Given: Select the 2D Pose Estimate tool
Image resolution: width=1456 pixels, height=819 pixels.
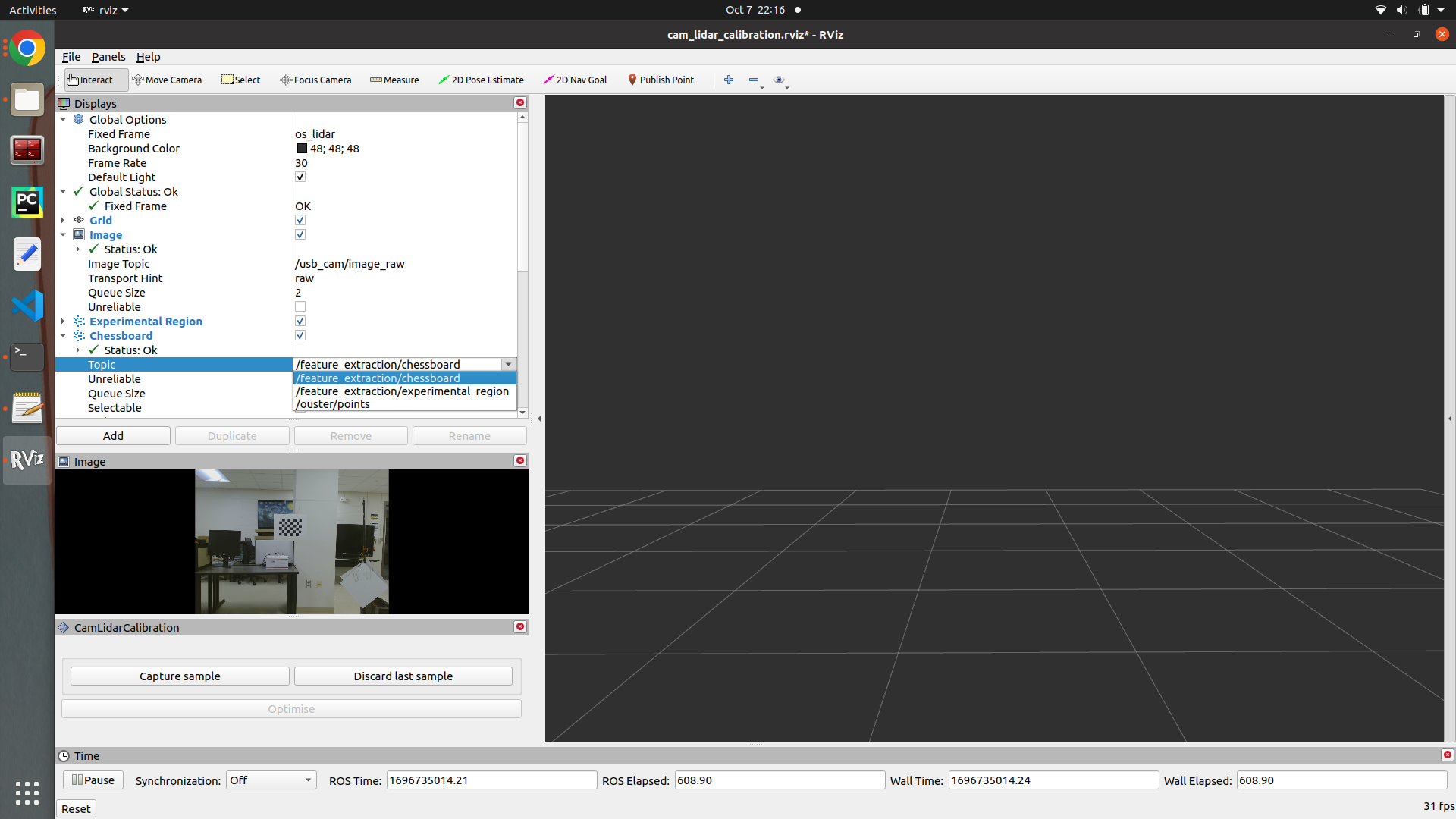Looking at the screenshot, I should click(x=481, y=80).
